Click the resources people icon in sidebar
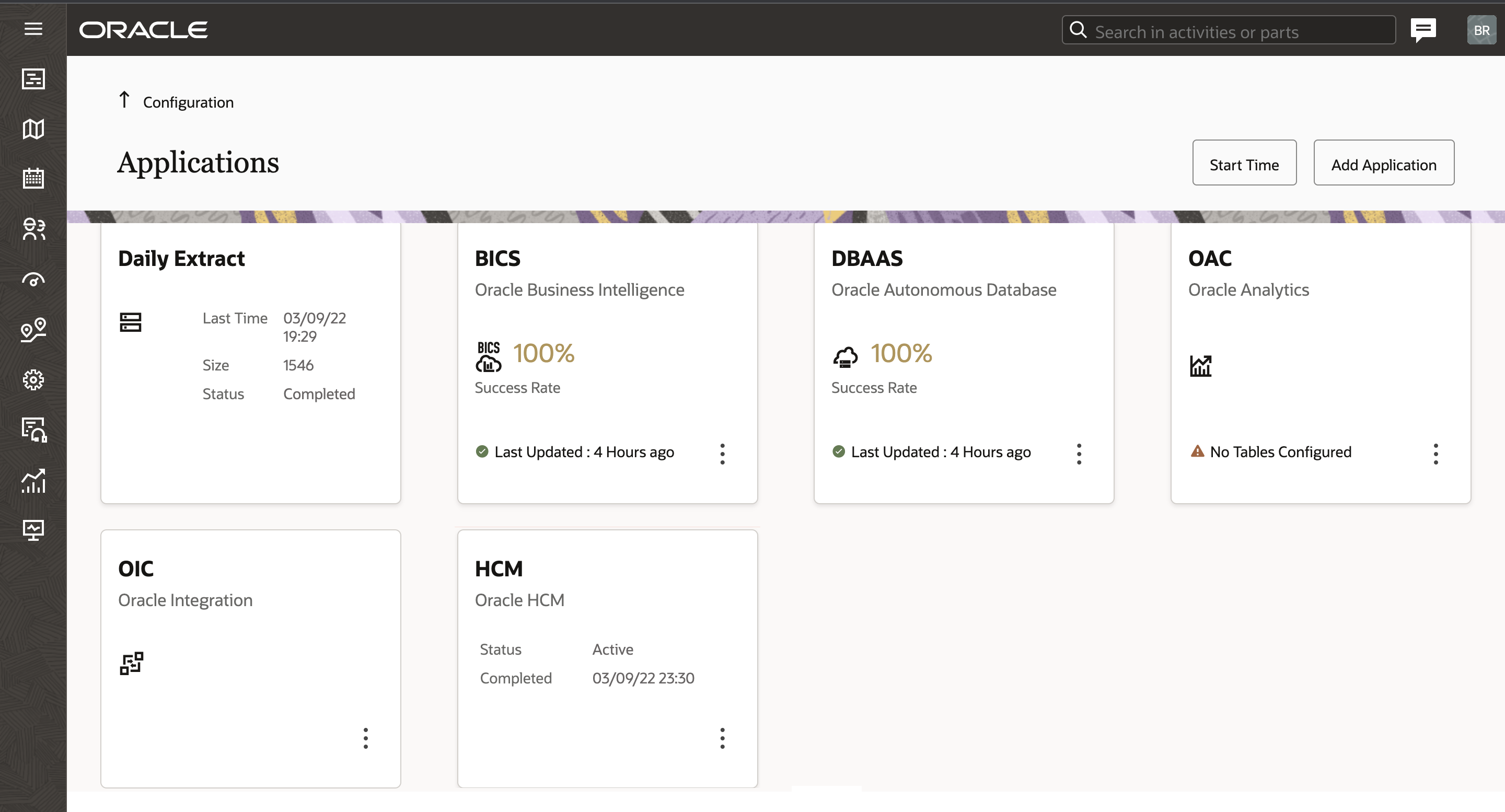Screen dimensions: 1505x812 pyautogui.click(x=33, y=229)
